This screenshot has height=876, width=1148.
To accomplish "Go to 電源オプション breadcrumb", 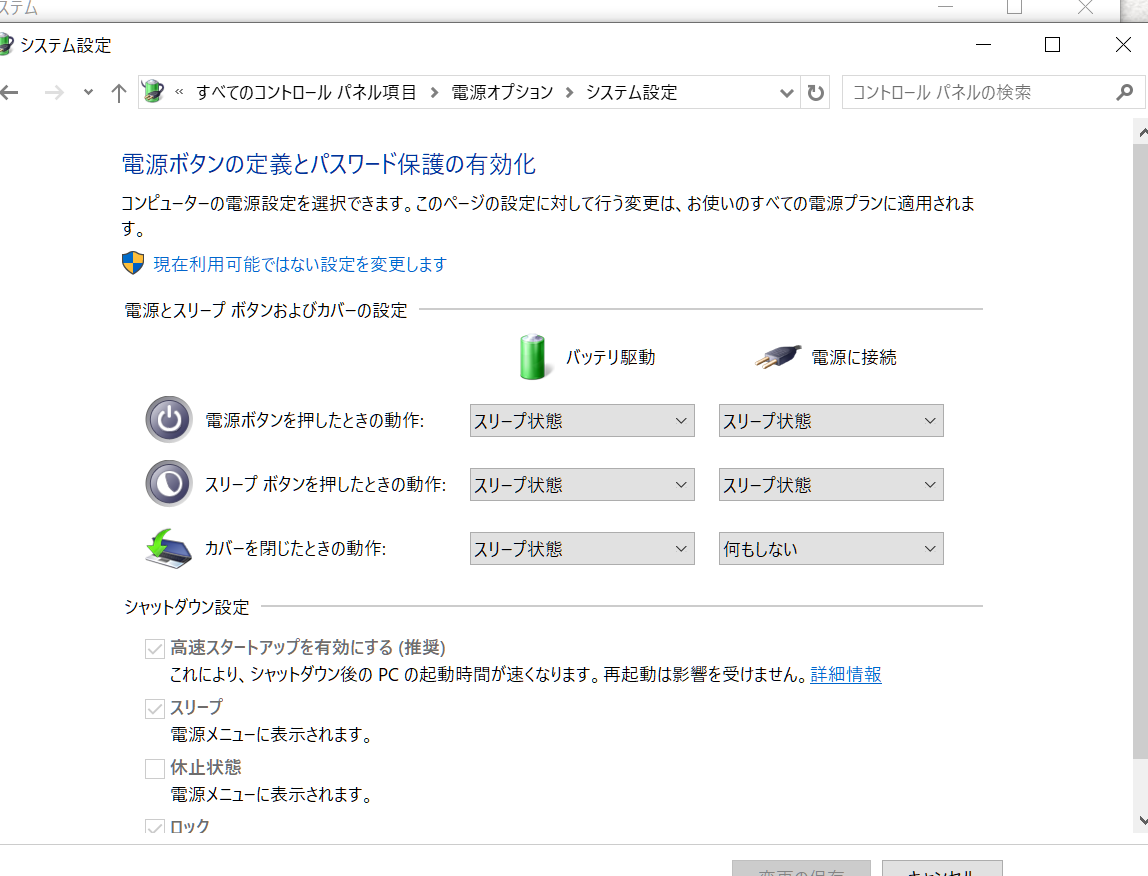I will click(x=502, y=92).
